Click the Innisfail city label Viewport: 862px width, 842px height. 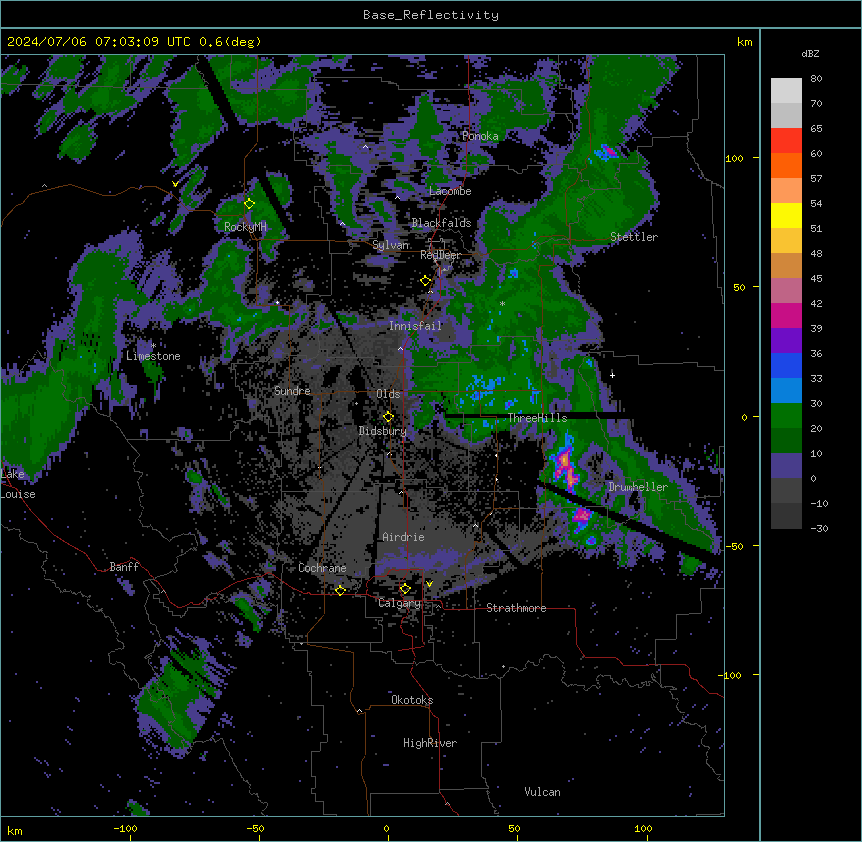click(415, 326)
